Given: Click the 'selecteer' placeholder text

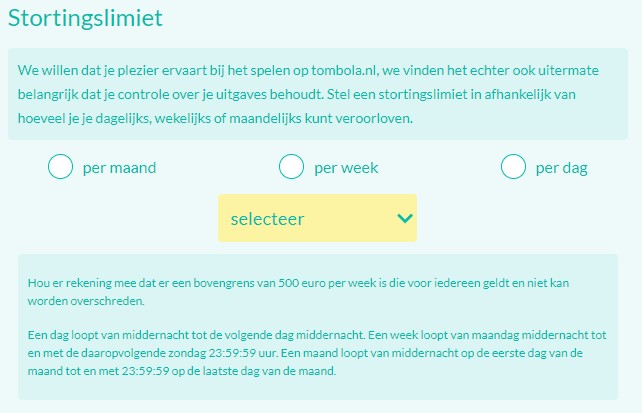Looking at the screenshot, I should (x=267, y=218).
